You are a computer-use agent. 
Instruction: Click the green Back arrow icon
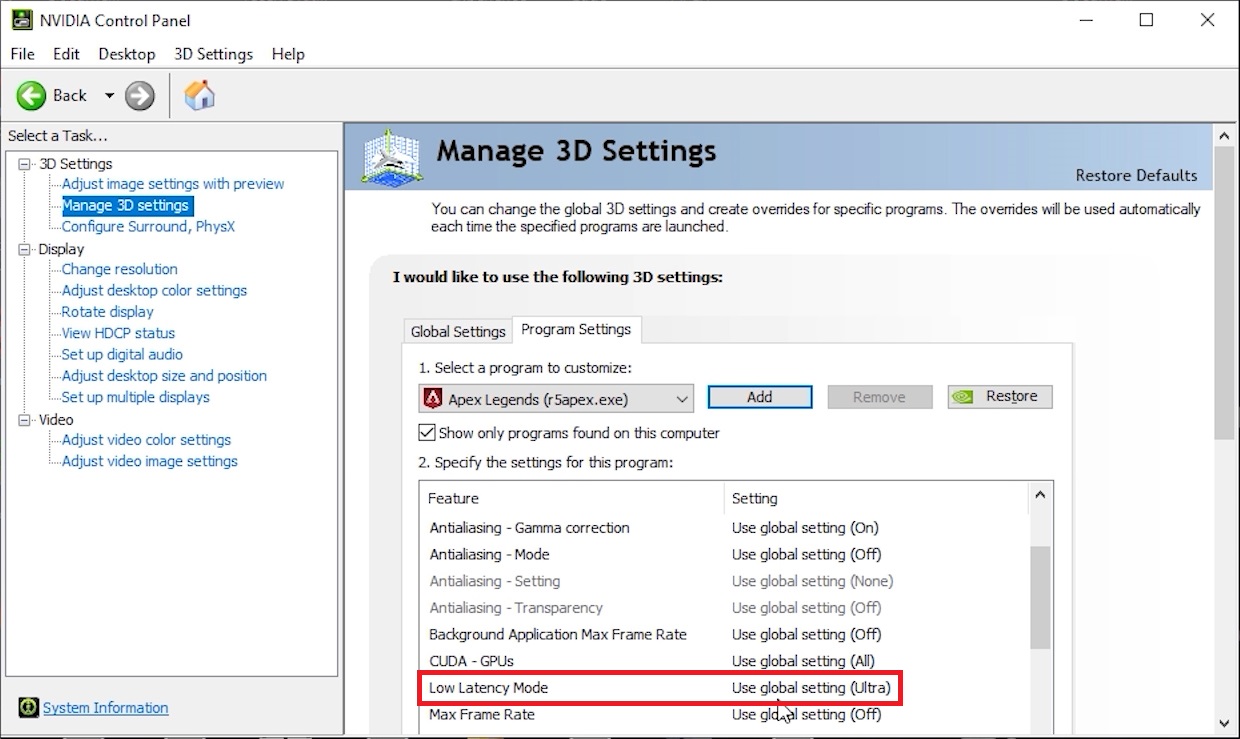point(31,96)
